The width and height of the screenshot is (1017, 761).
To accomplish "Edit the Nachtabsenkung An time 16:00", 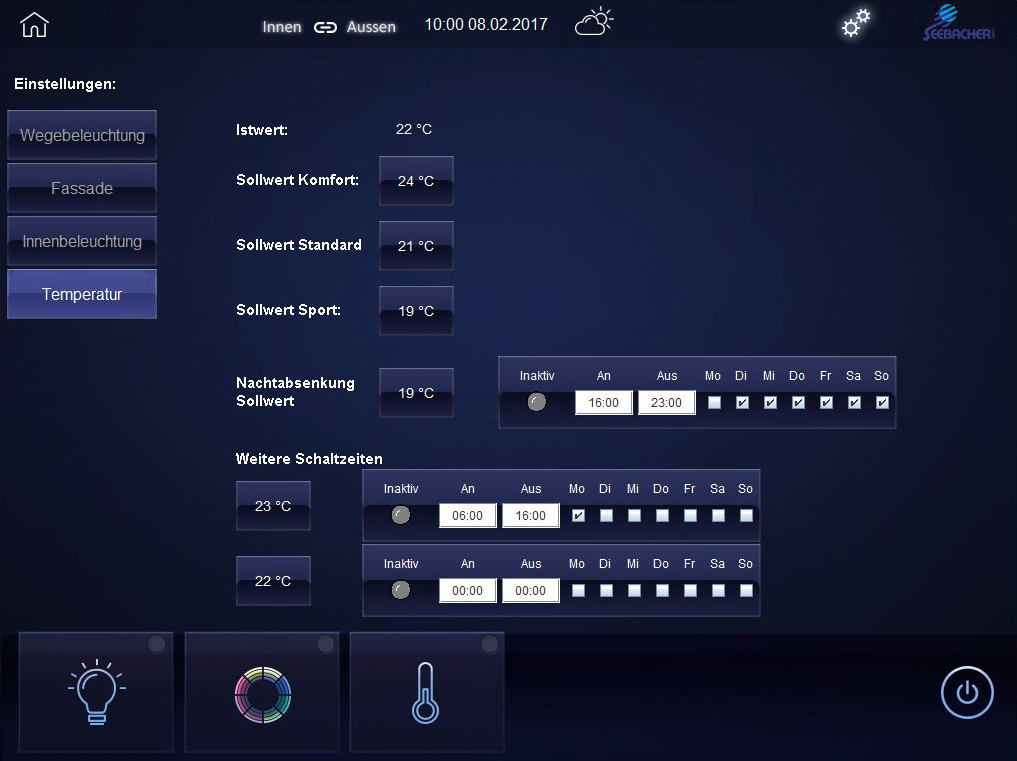I will click(x=603, y=403).
